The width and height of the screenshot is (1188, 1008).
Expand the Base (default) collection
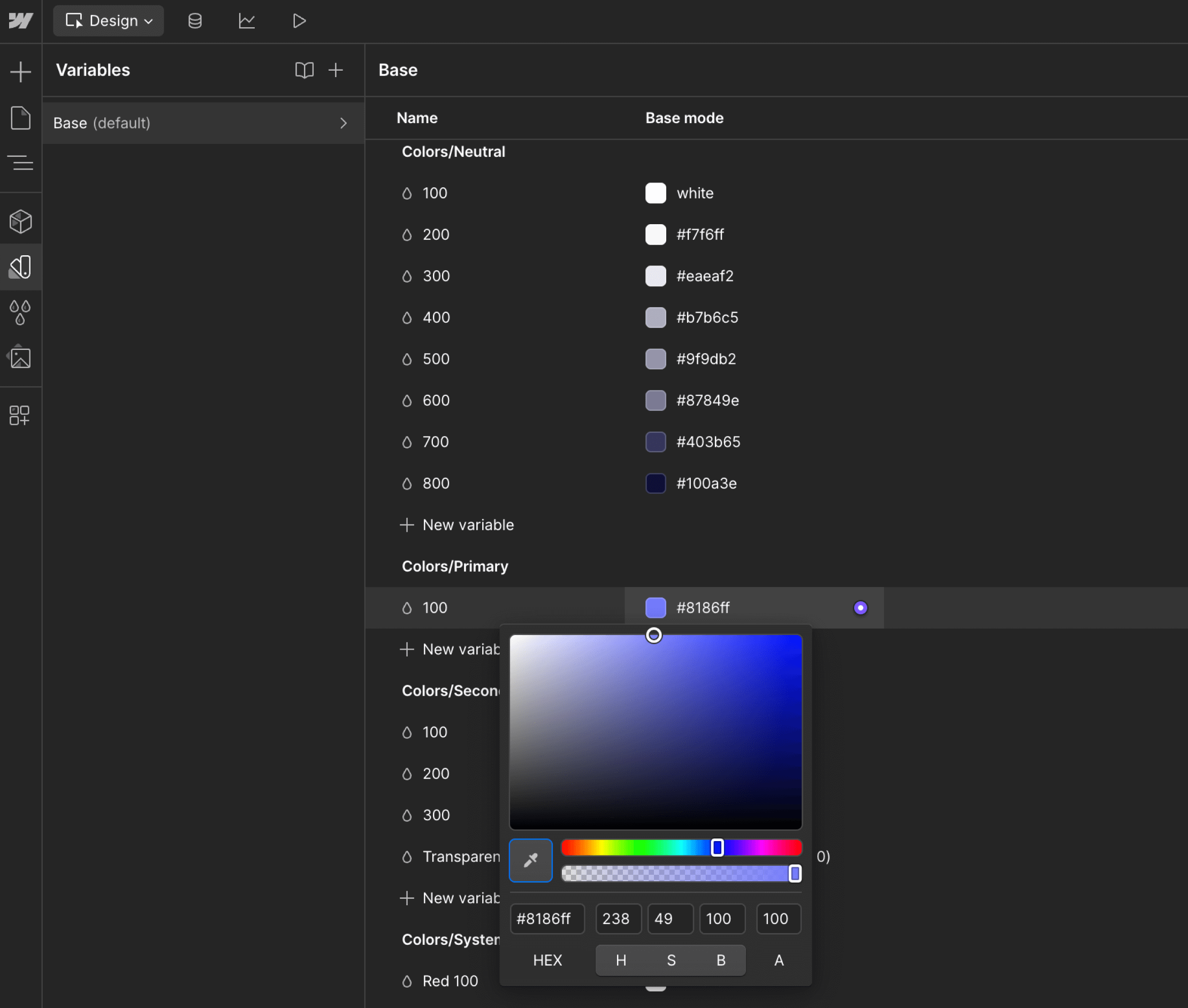click(x=344, y=123)
